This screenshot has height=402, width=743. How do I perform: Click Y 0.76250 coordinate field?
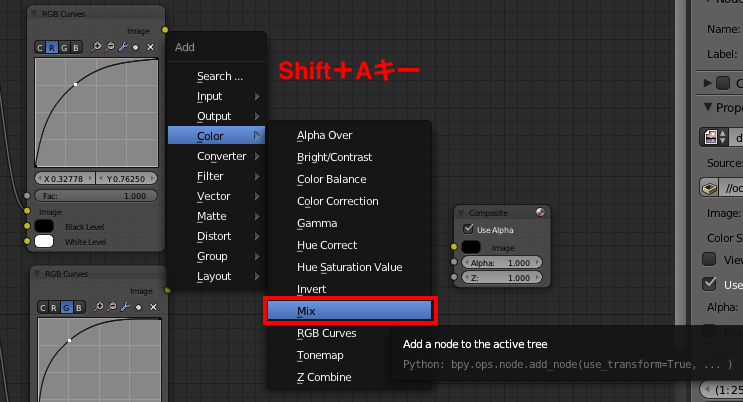127,179
